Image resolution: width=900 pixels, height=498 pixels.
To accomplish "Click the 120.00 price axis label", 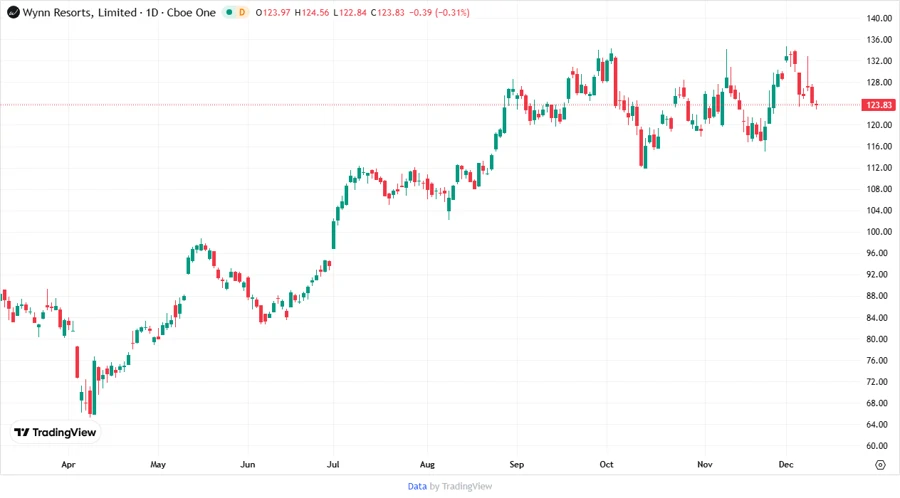I will [x=879, y=125].
